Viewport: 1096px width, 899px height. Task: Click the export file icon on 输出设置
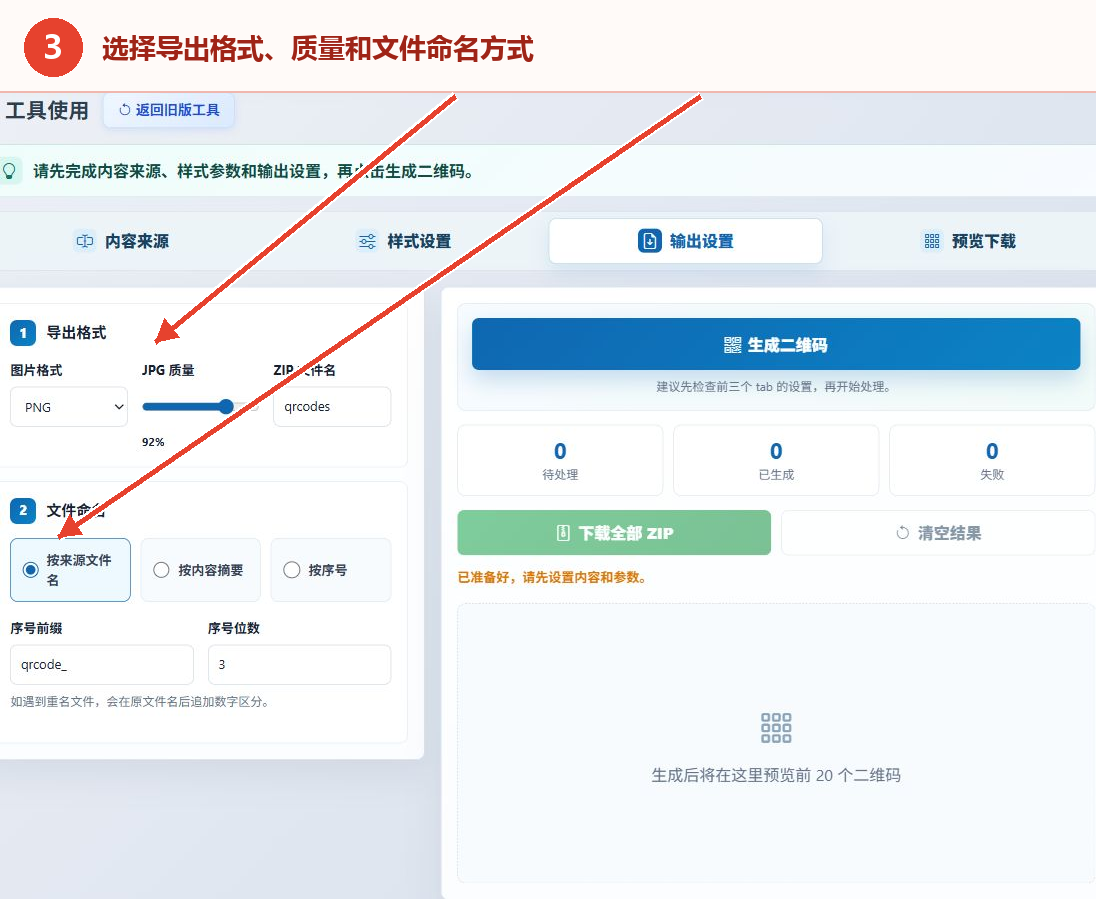coord(649,241)
